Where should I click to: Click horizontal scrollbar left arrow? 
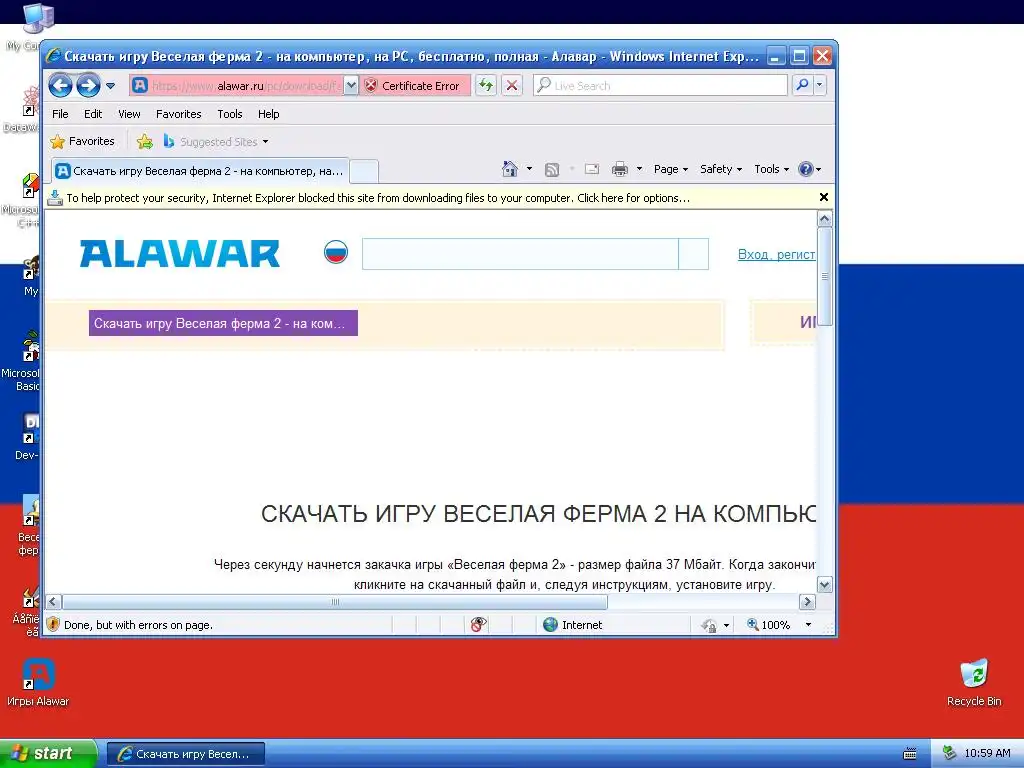[x=54, y=602]
